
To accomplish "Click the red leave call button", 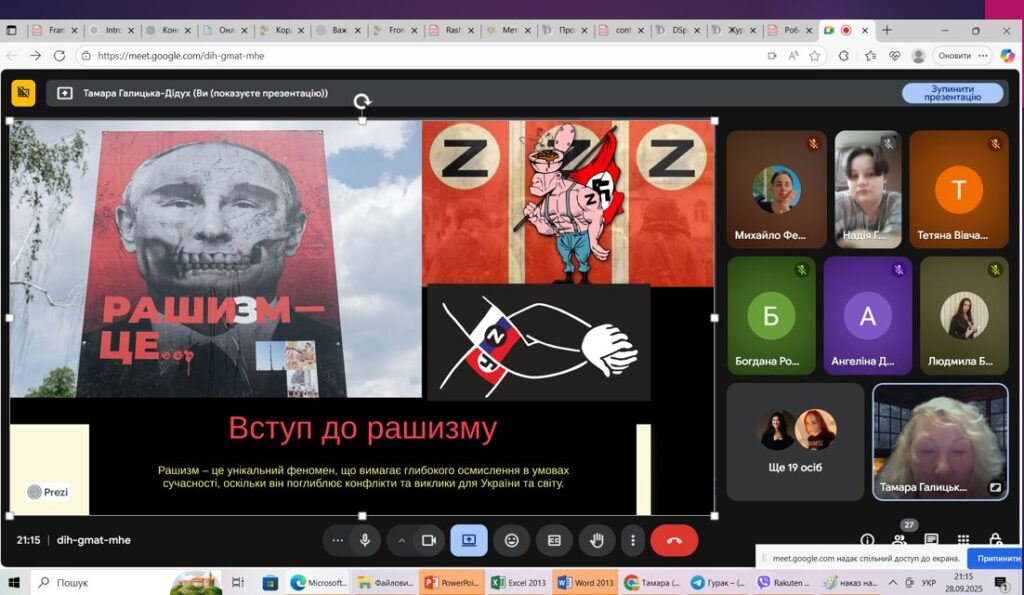I will point(674,540).
